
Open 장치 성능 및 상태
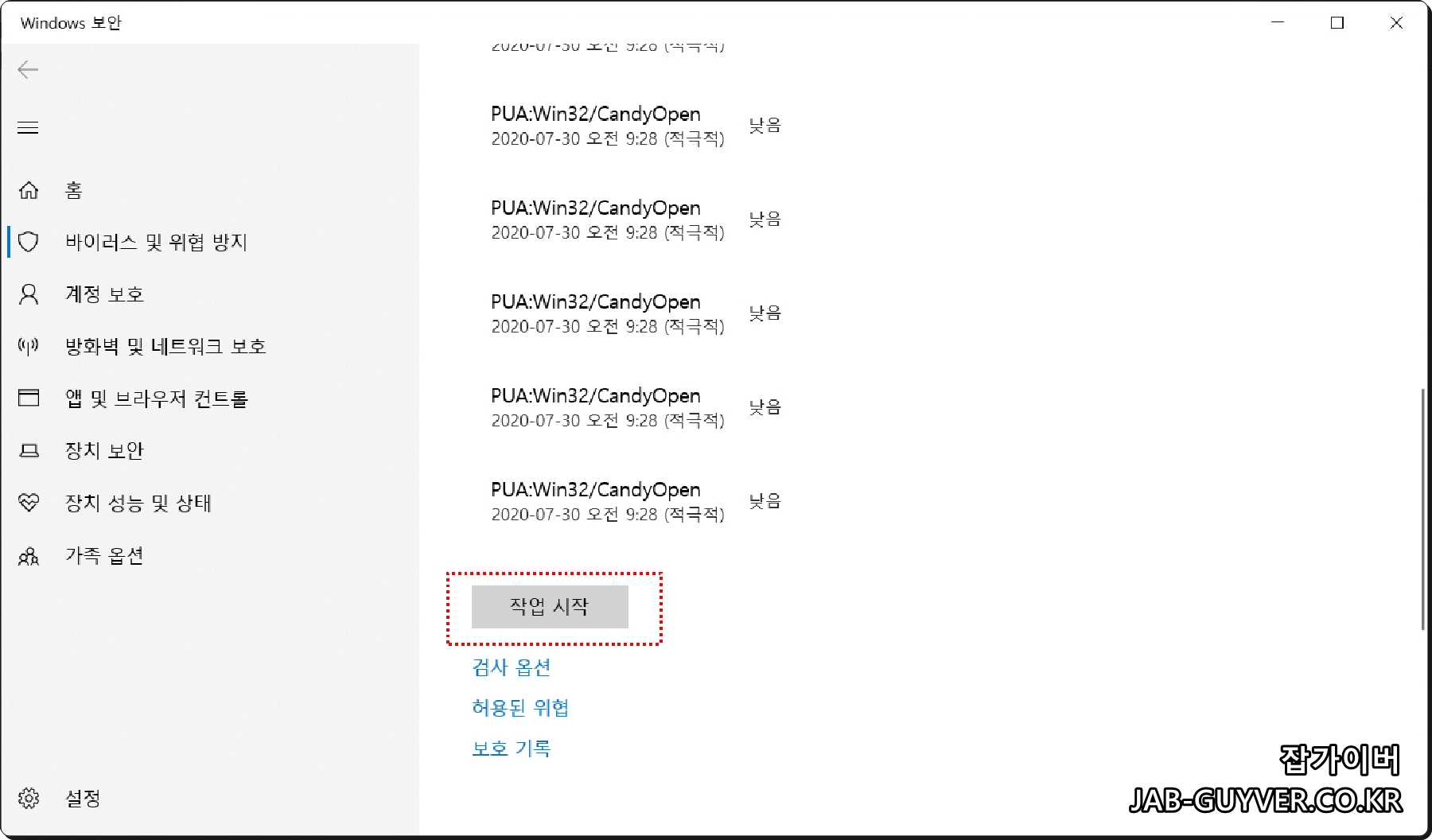point(138,503)
